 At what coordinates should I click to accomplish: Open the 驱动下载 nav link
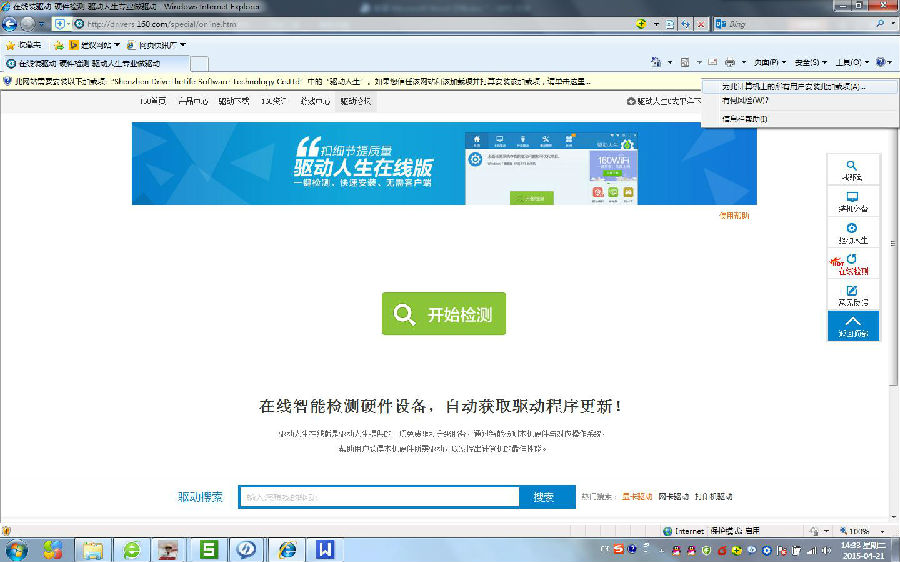pyautogui.click(x=234, y=101)
